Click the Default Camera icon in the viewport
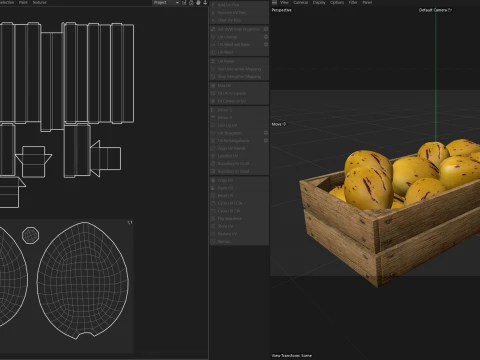480x360 pixels. pos(450,10)
